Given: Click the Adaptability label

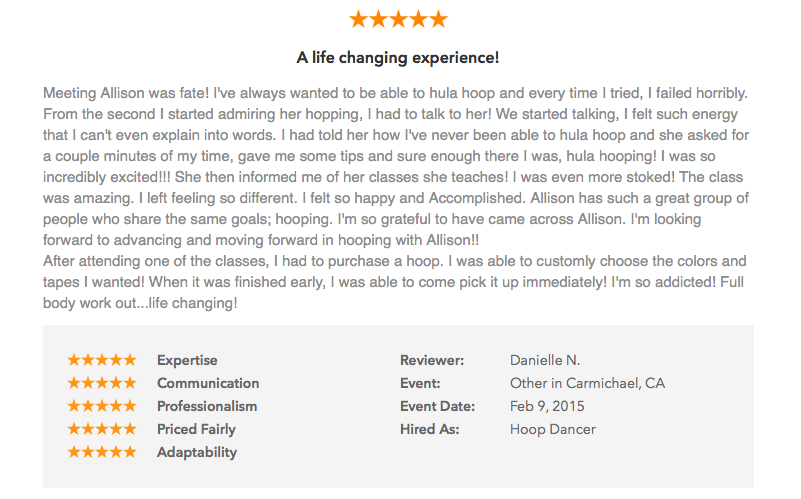Looking at the screenshot, I should pos(197,452).
